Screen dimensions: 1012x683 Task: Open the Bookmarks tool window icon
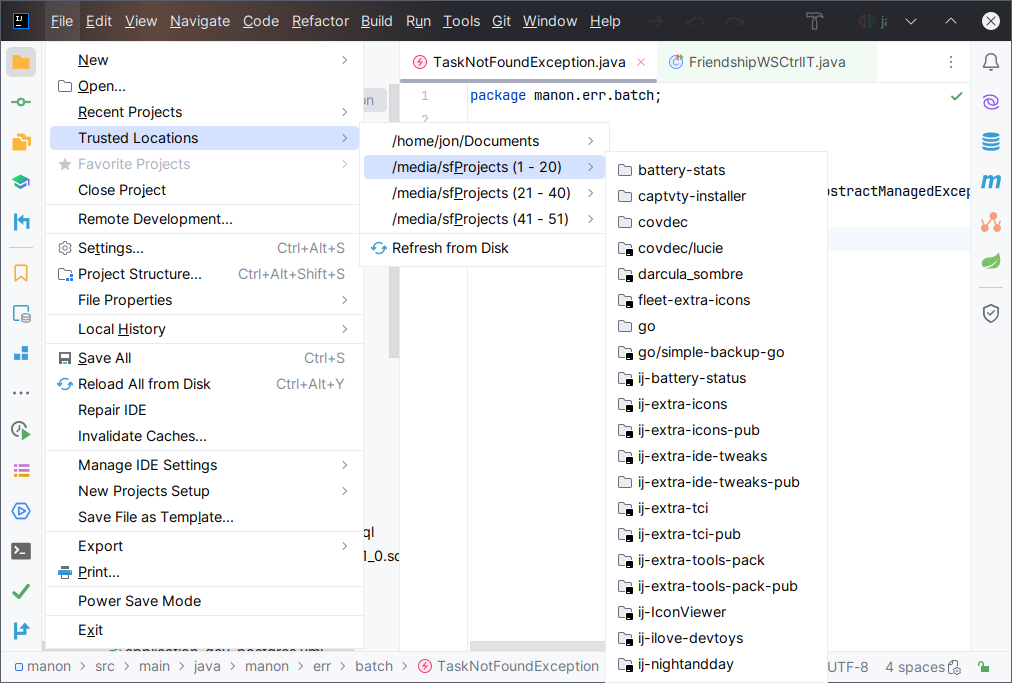(x=21, y=273)
